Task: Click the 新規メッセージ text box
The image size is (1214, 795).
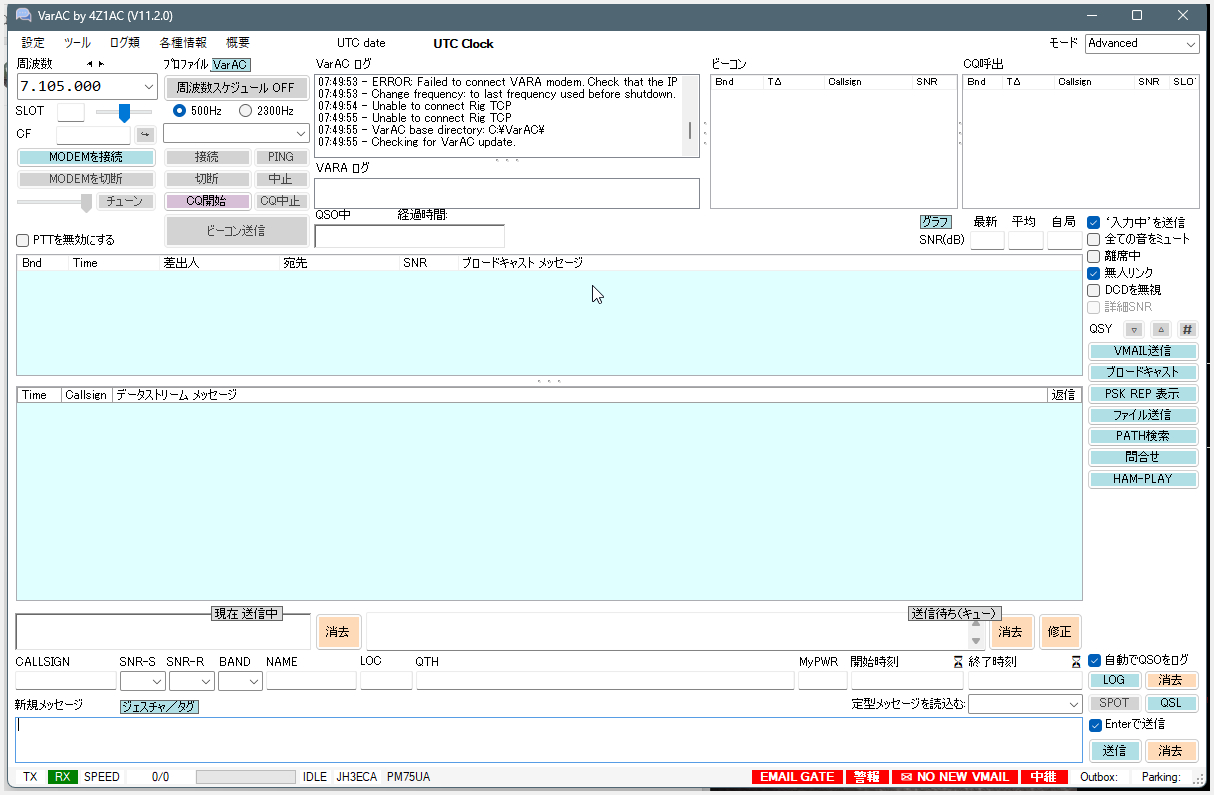Action: click(x=548, y=740)
